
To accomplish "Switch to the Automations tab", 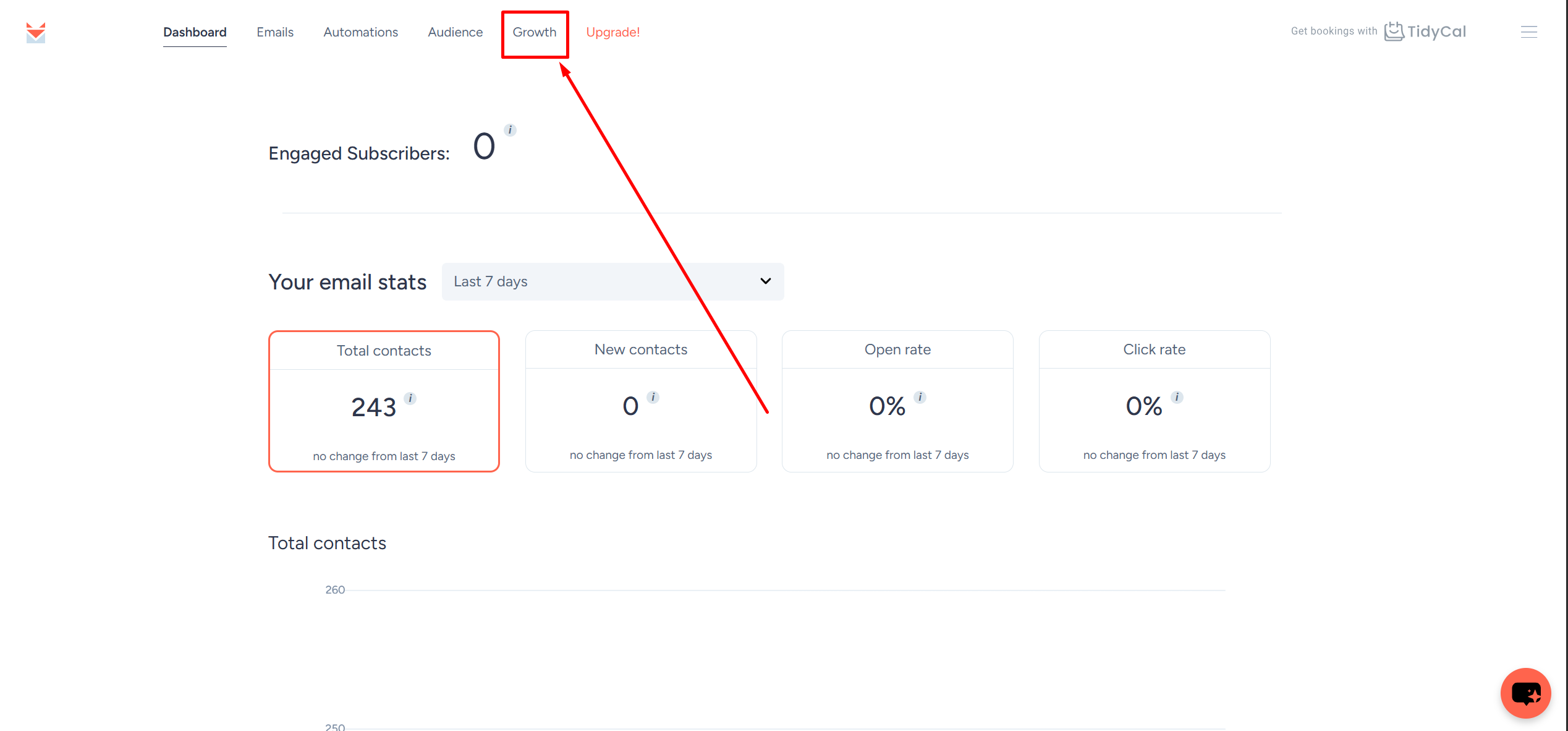I will (x=360, y=32).
